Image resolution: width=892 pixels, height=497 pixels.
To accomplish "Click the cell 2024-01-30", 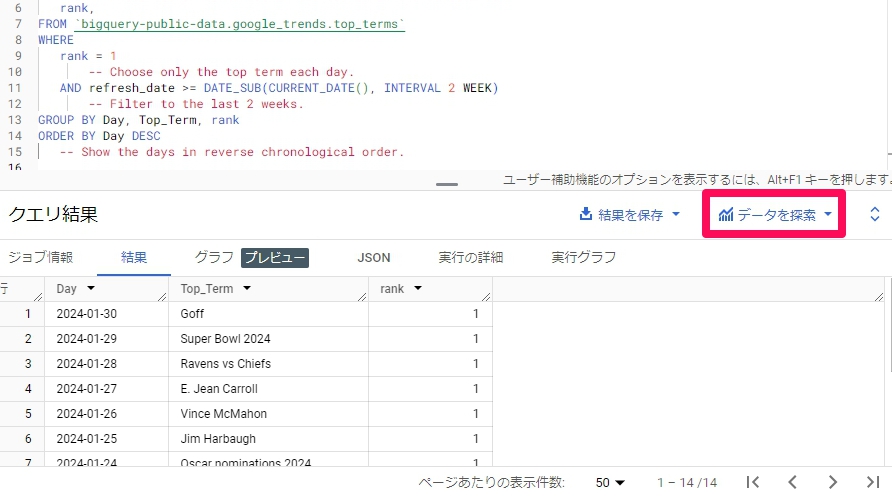I will pos(106,314).
